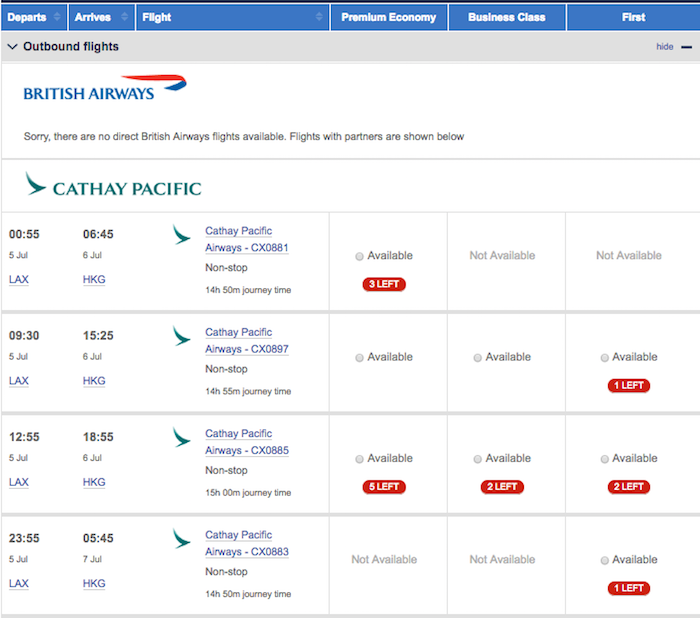Select First on flight CX0897
700x618 pixels.
[x=604, y=358]
